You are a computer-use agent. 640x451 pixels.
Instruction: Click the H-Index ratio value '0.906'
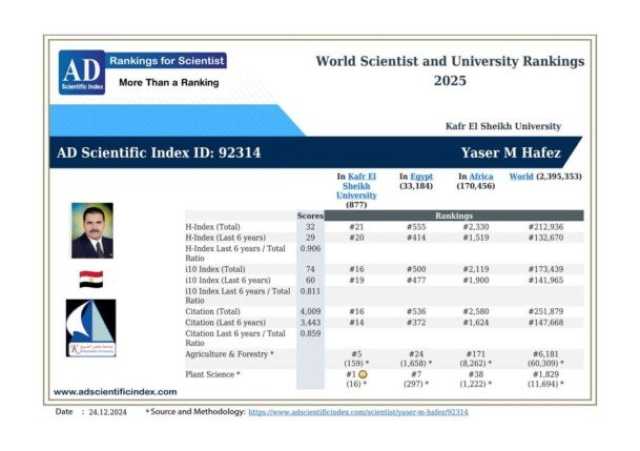[310, 249]
